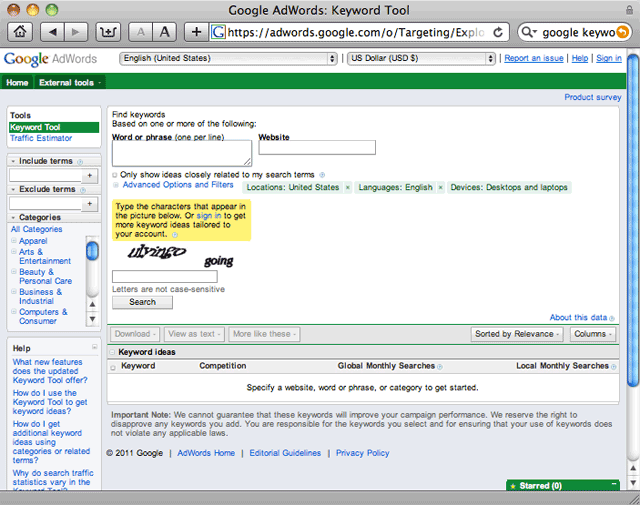The image size is (640, 505).
Task: Choose All Categories
Action: [x=36, y=229]
